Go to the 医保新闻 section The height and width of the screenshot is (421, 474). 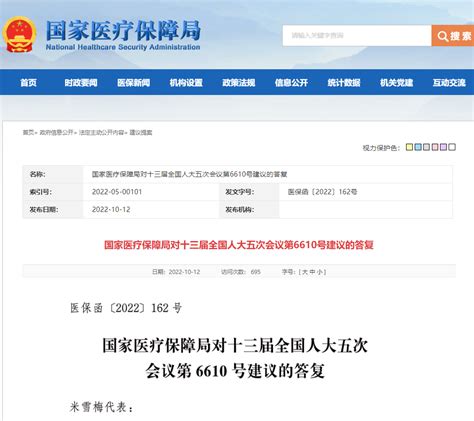click(133, 82)
